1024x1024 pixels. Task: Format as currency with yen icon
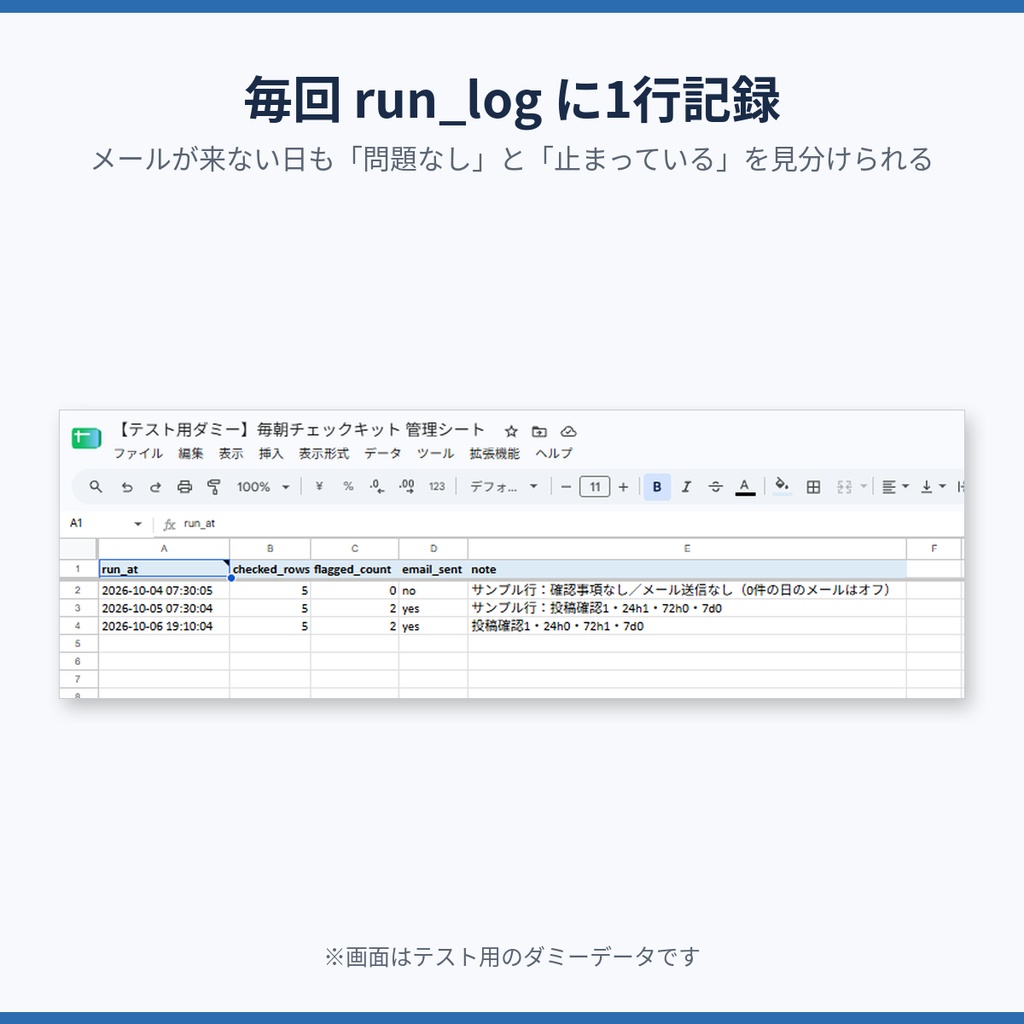(319, 487)
